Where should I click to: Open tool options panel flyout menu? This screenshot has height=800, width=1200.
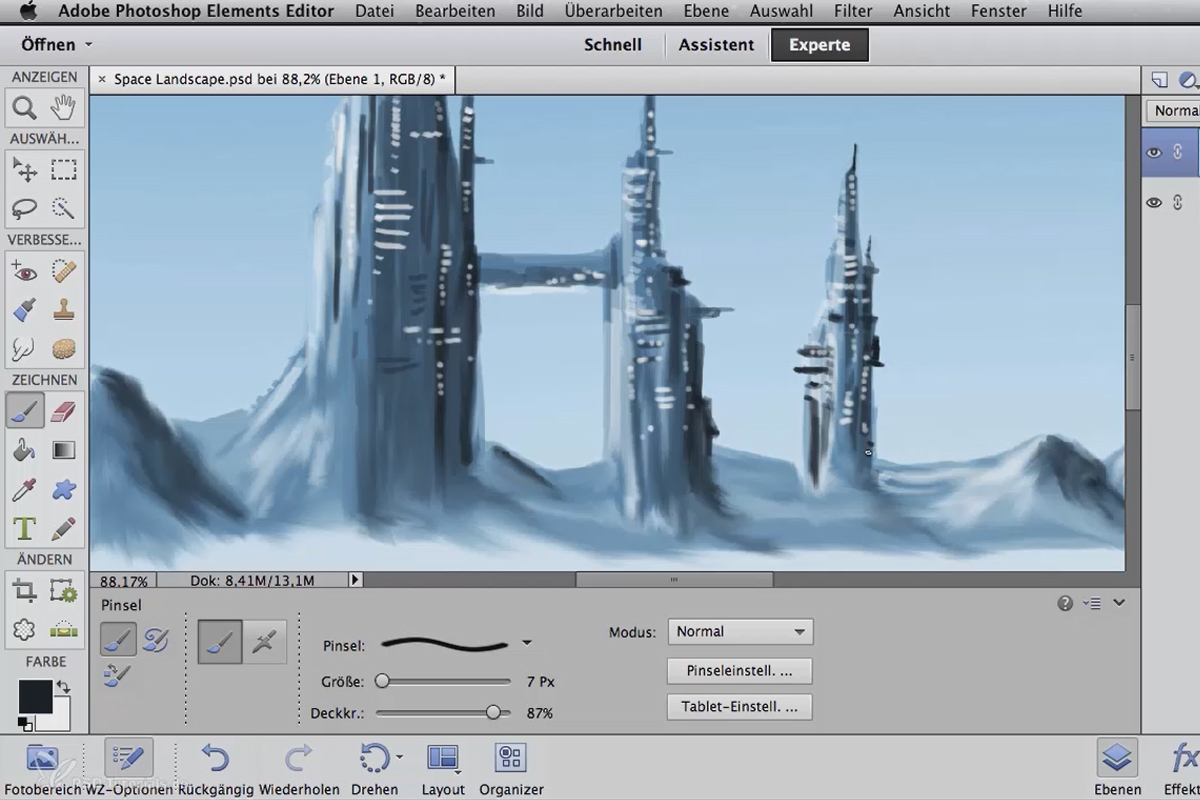1093,603
